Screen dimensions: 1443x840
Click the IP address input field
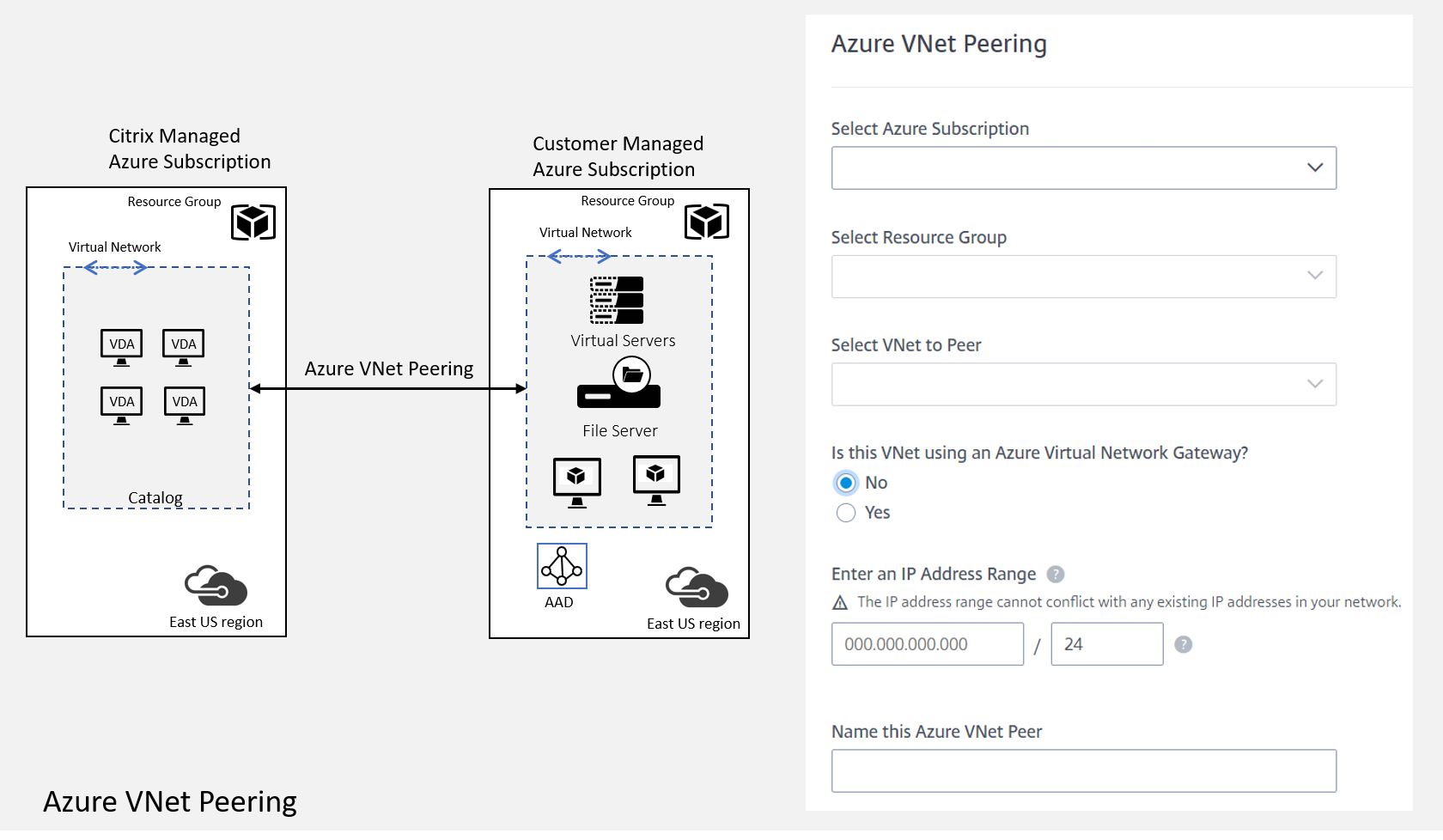[927, 644]
